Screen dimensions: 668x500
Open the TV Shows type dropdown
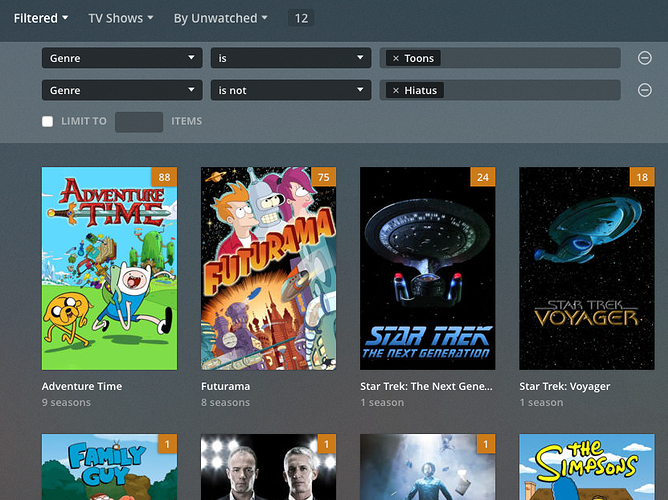121,18
